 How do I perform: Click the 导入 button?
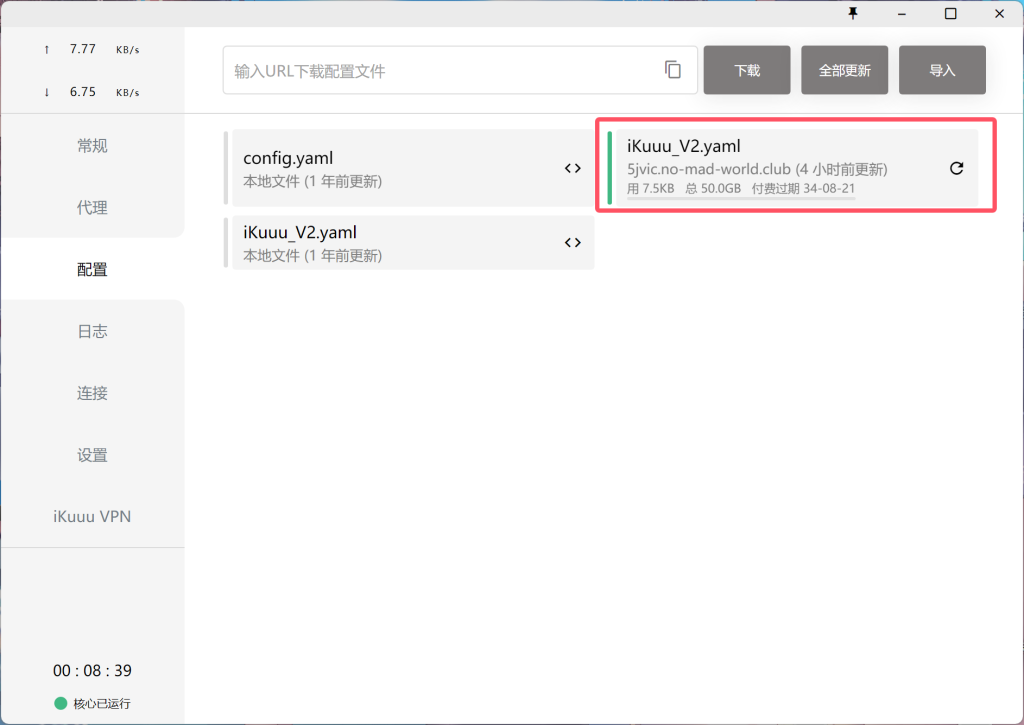point(942,70)
